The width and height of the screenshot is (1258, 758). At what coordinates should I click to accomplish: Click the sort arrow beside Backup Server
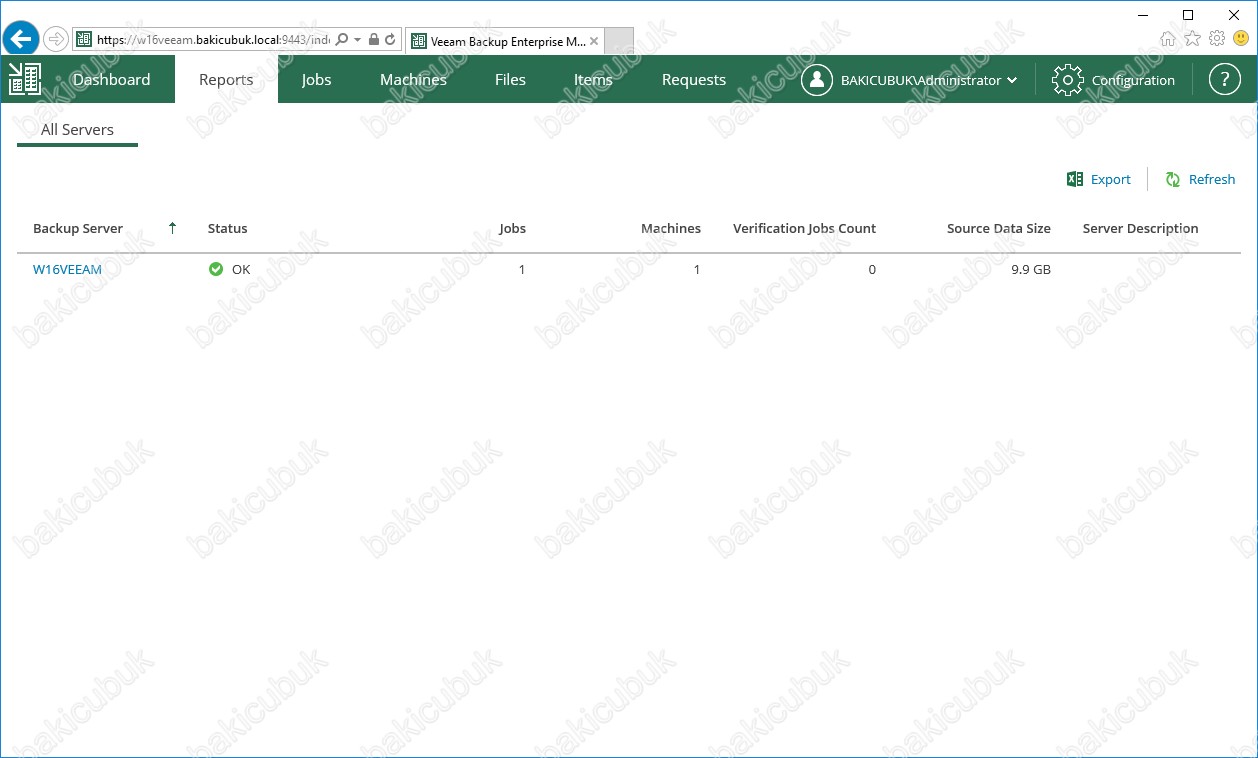coord(172,228)
